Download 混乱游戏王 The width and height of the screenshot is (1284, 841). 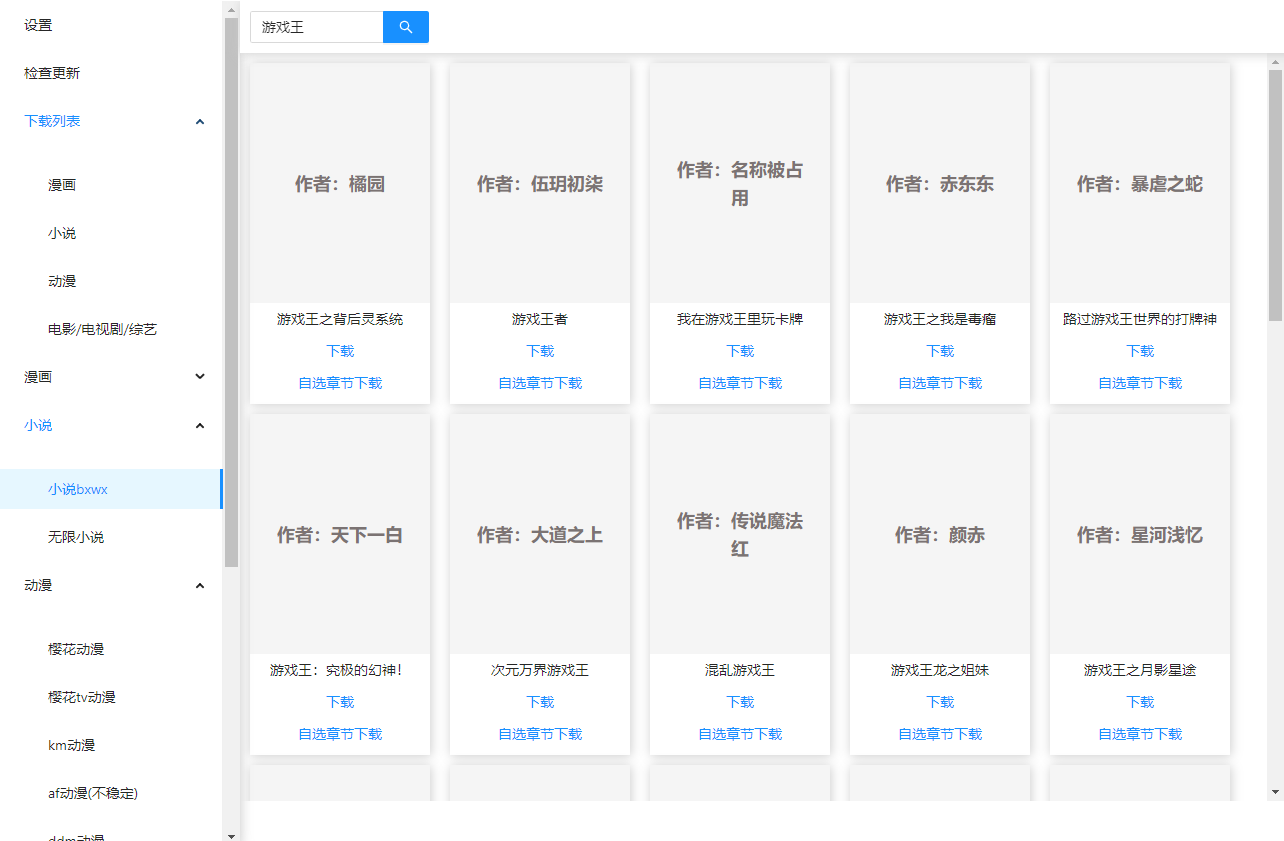(x=739, y=701)
